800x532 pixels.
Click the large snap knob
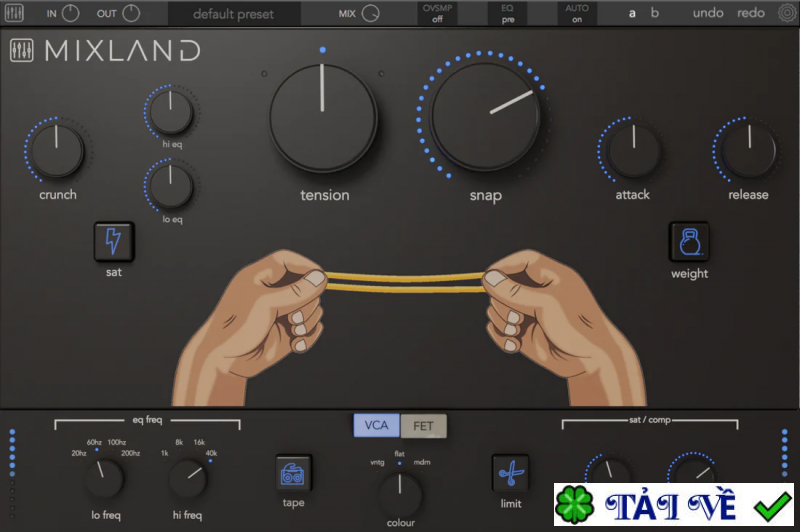(x=485, y=116)
